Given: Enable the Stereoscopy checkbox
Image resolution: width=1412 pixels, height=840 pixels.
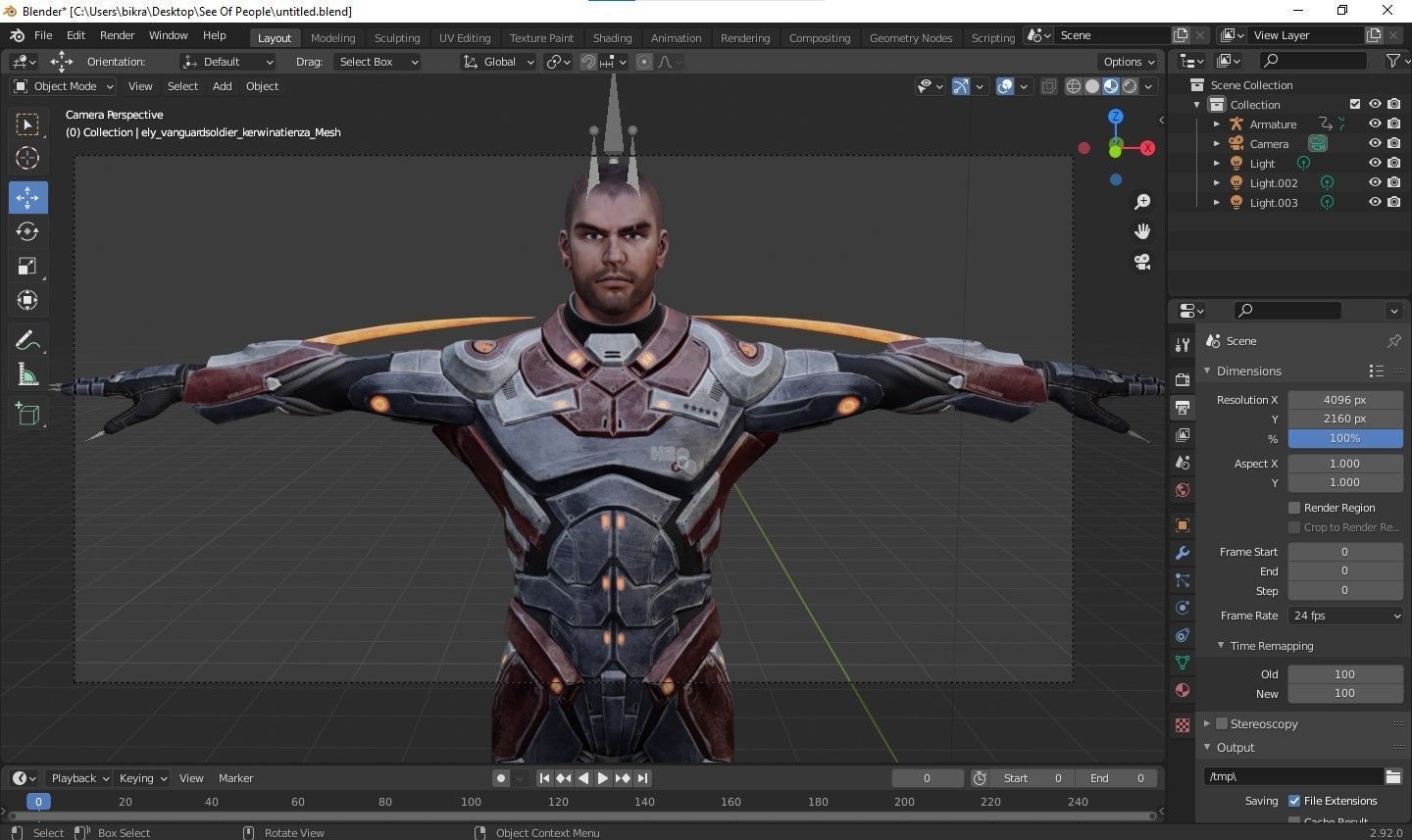Looking at the screenshot, I should 1222,723.
